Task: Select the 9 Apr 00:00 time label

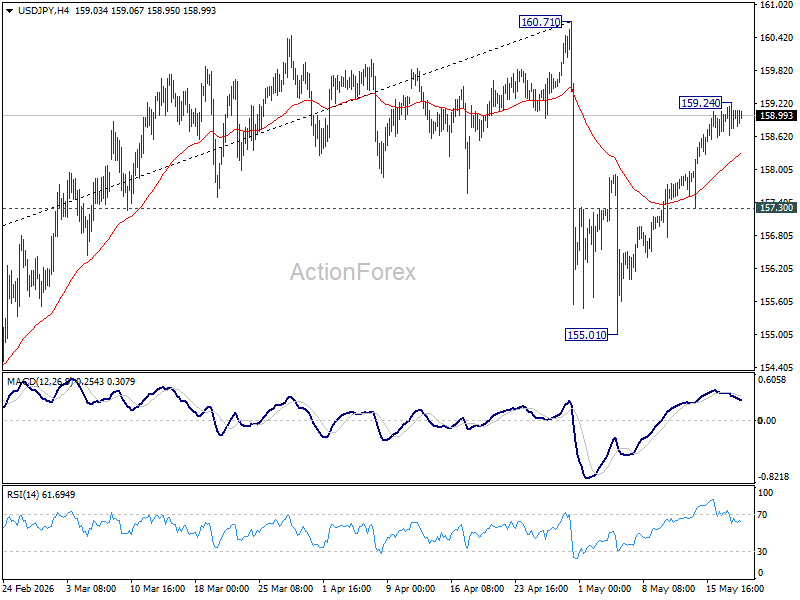Action: [x=411, y=589]
